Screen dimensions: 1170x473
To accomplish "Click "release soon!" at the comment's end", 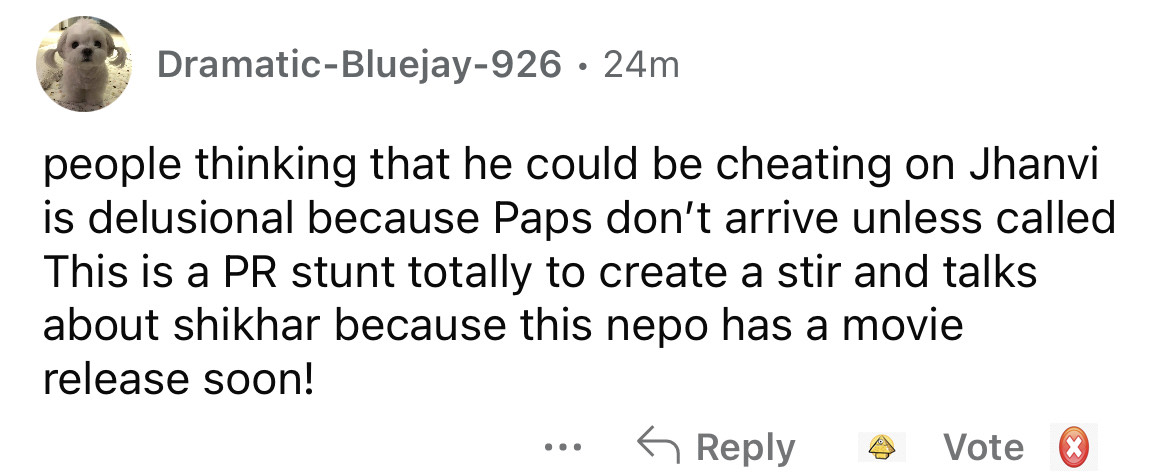I will pyautogui.click(x=179, y=380).
